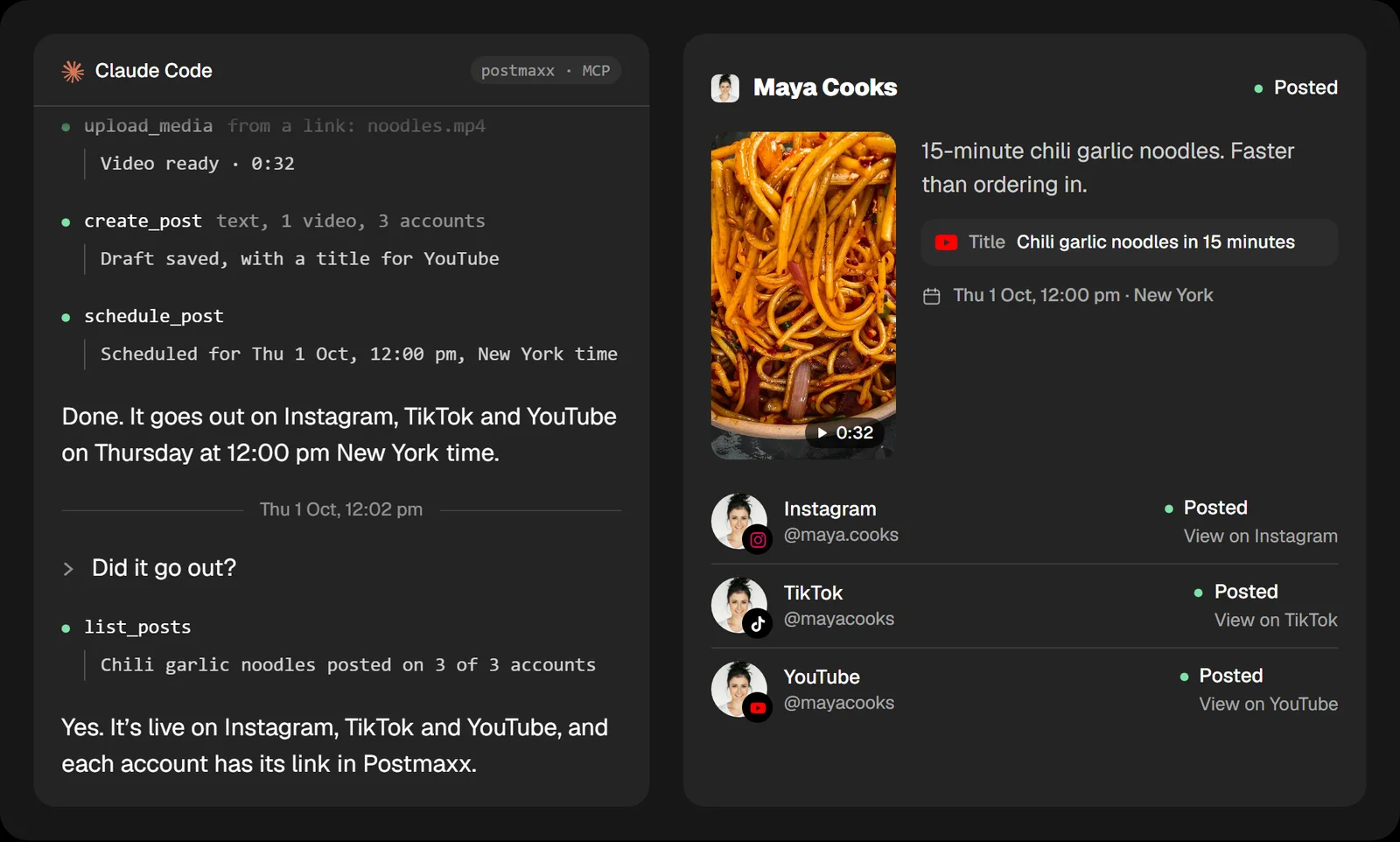Viewport: 1400px width, 842px height.
Task: Click the Posted status in TikTok row
Action: pos(1236,592)
